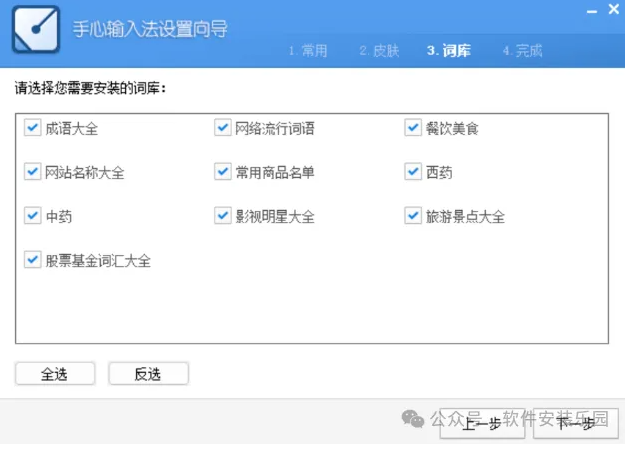Click the 手心输入法 logo icon

pos(35,30)
